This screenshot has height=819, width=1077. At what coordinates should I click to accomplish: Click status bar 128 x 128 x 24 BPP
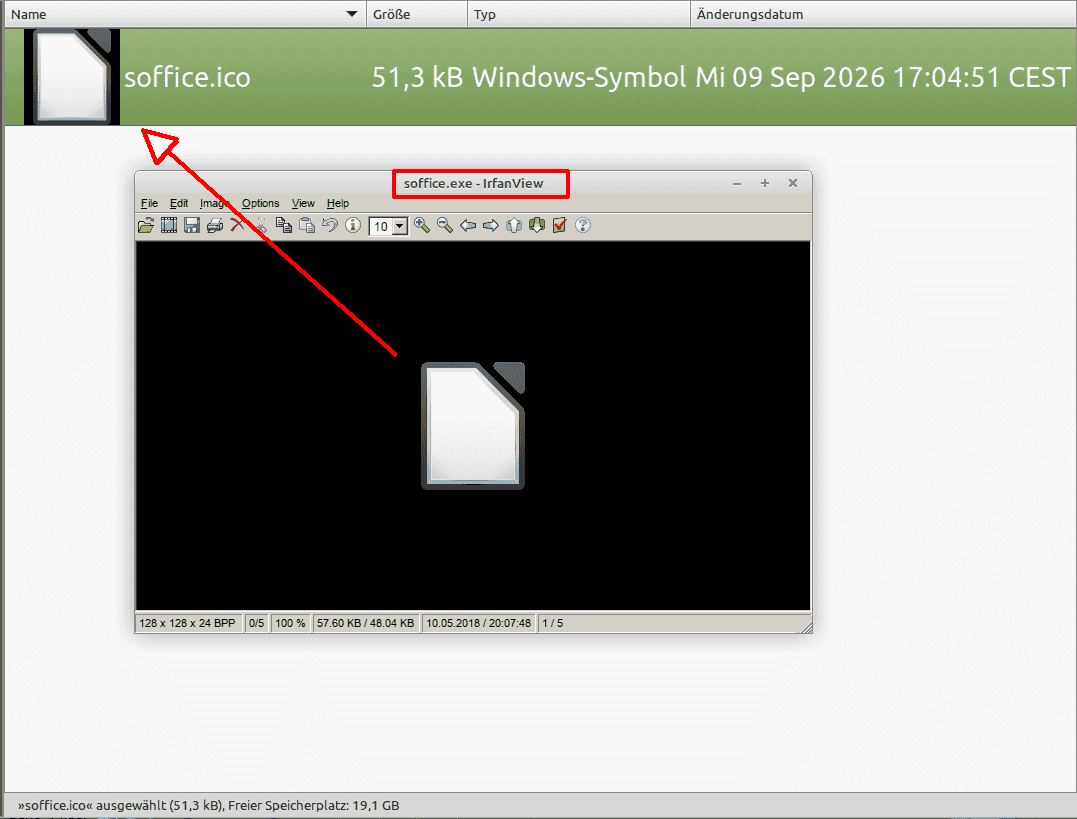pyautogui.click(x=188, y=623)
